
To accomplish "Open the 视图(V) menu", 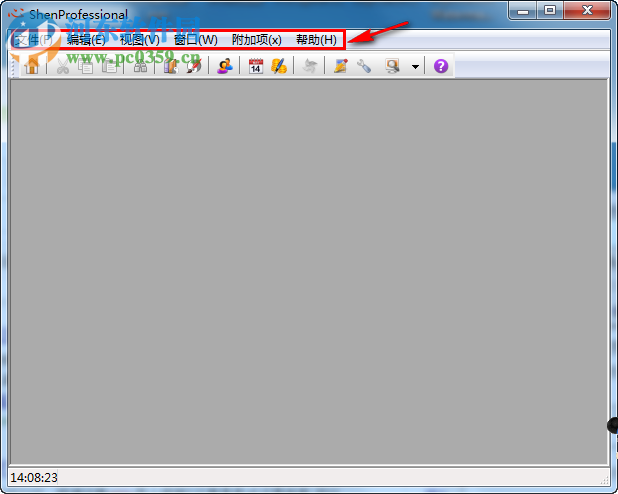I will click(140, 40).
